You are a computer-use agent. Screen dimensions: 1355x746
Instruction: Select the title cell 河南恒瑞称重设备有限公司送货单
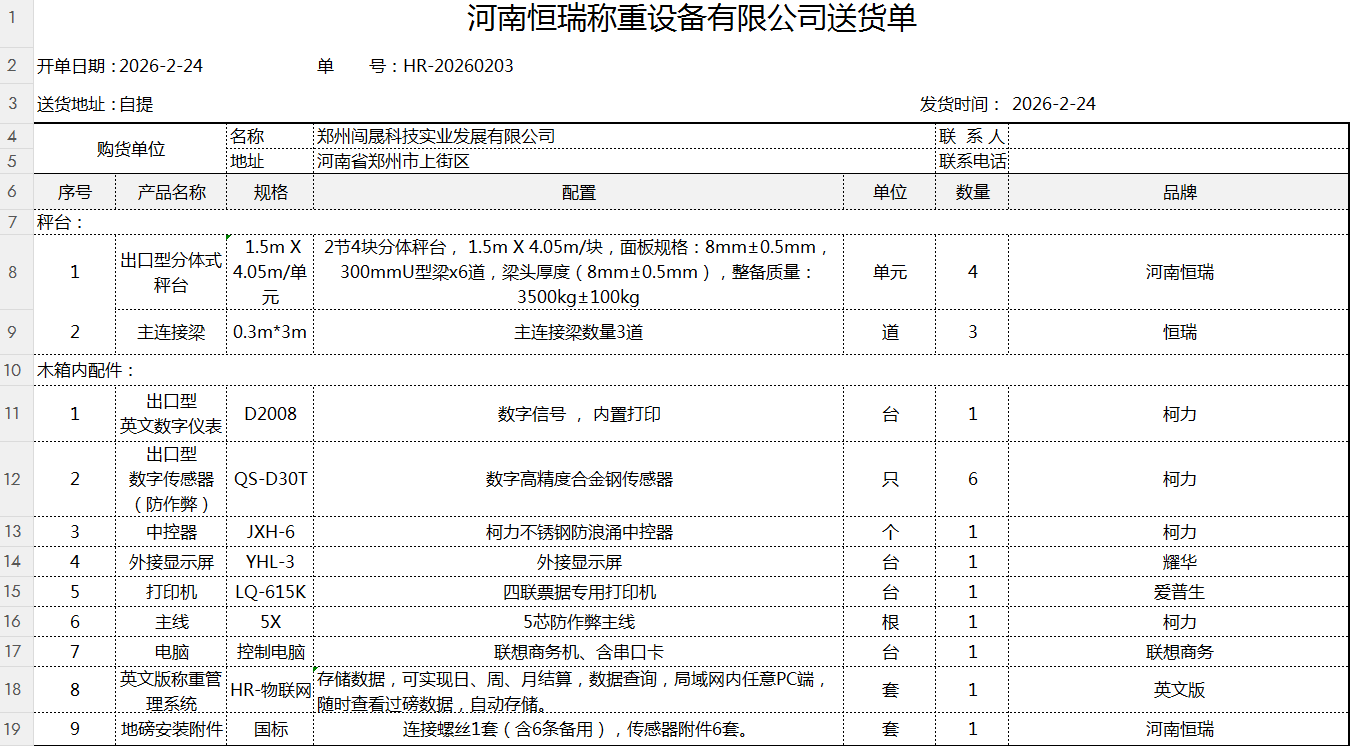point(690,21)
